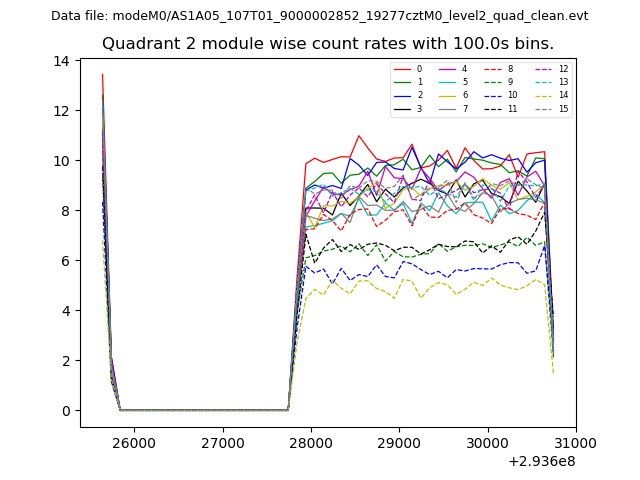Click the x-axis offset text +2.936e8
This screenshot has height=480, width=640.
click(x=541, y=461)
